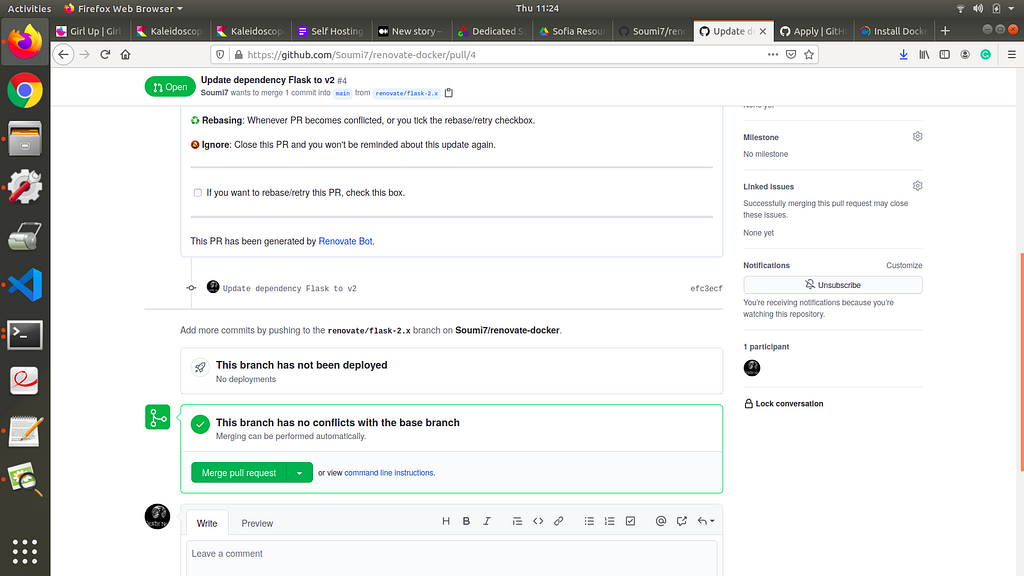This screenshot has height=576, width=1024.
Task: Copy branch name with clipboard icon
Action: pyautogui.click(x=449, y=93)
